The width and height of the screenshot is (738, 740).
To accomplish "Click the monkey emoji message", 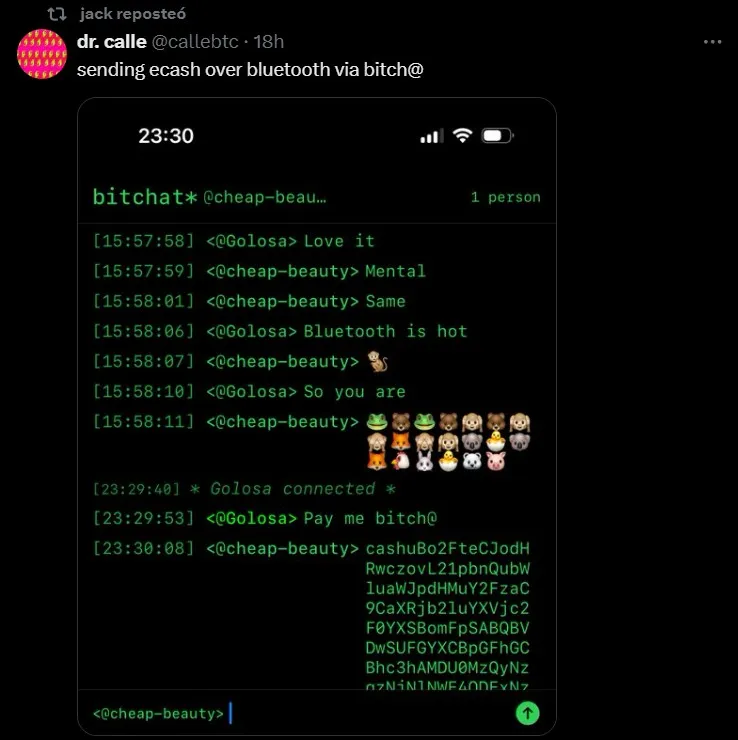I will click(x=378, y=362).
